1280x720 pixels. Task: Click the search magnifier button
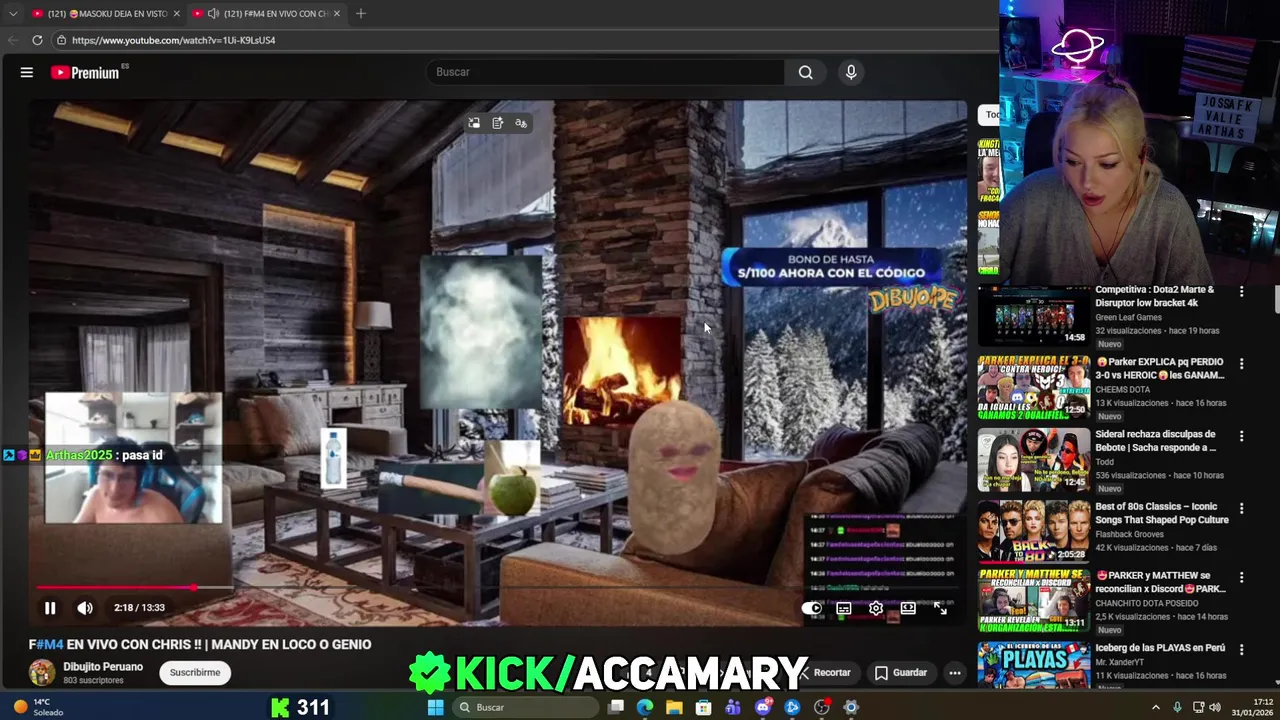805,72
